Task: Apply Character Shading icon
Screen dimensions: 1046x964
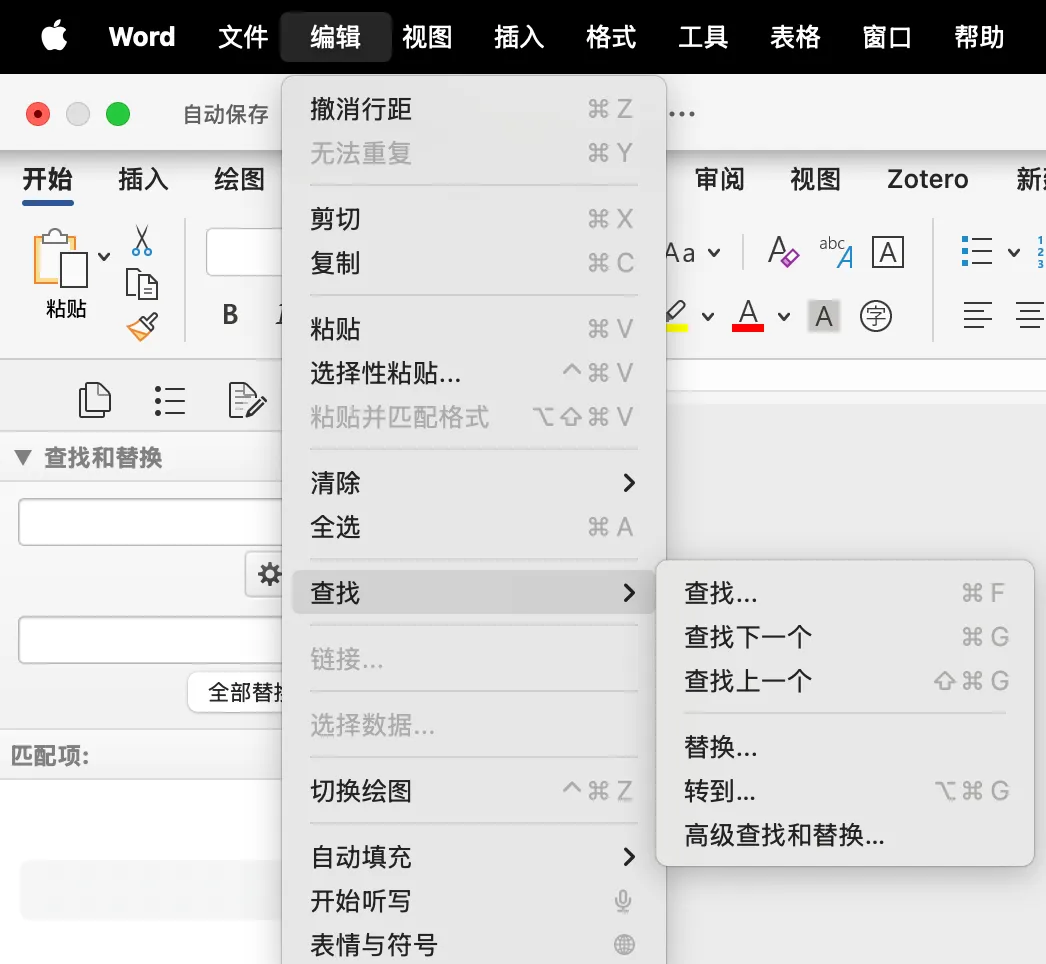Action: [824, 316]
